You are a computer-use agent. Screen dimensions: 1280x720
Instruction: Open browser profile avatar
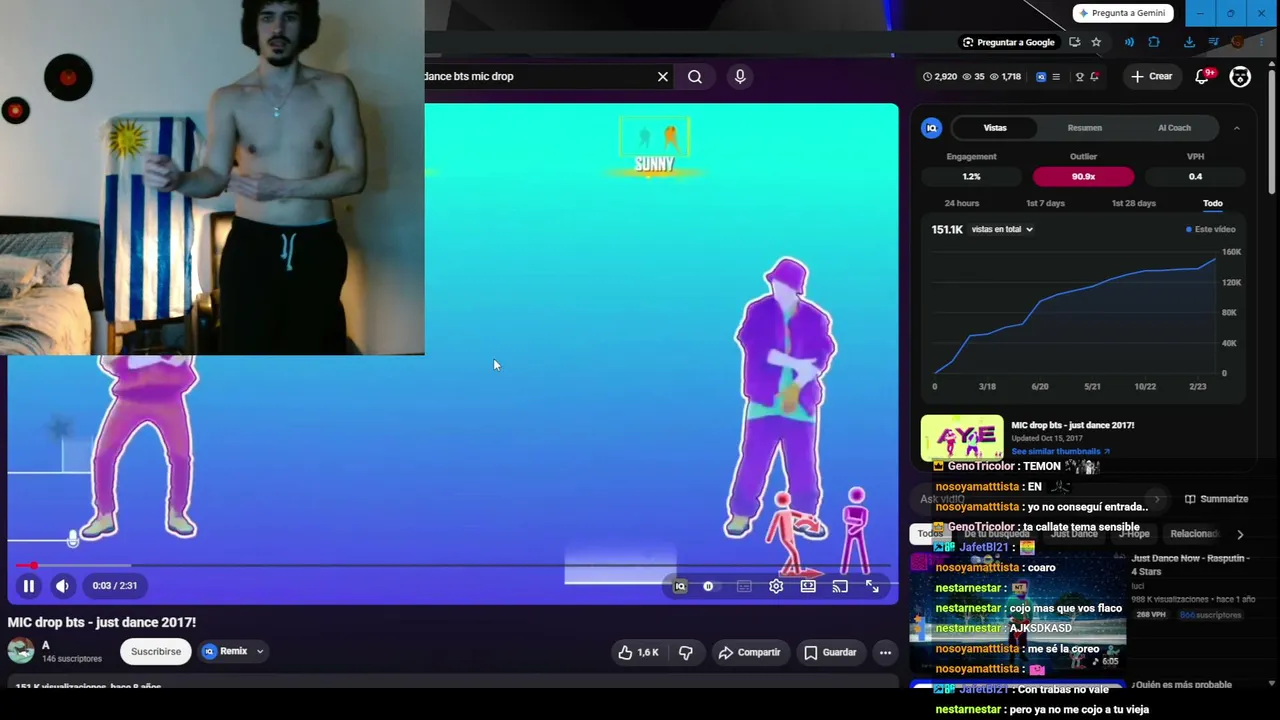point(1238,42)
